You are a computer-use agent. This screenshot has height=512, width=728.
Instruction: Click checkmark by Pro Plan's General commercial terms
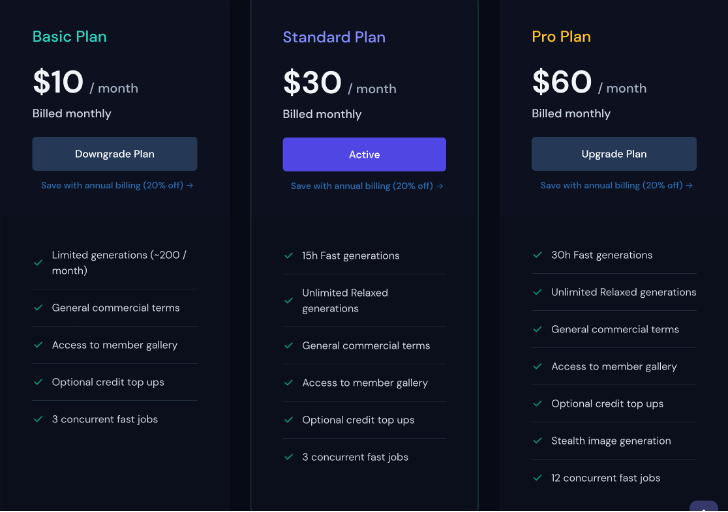538,329
